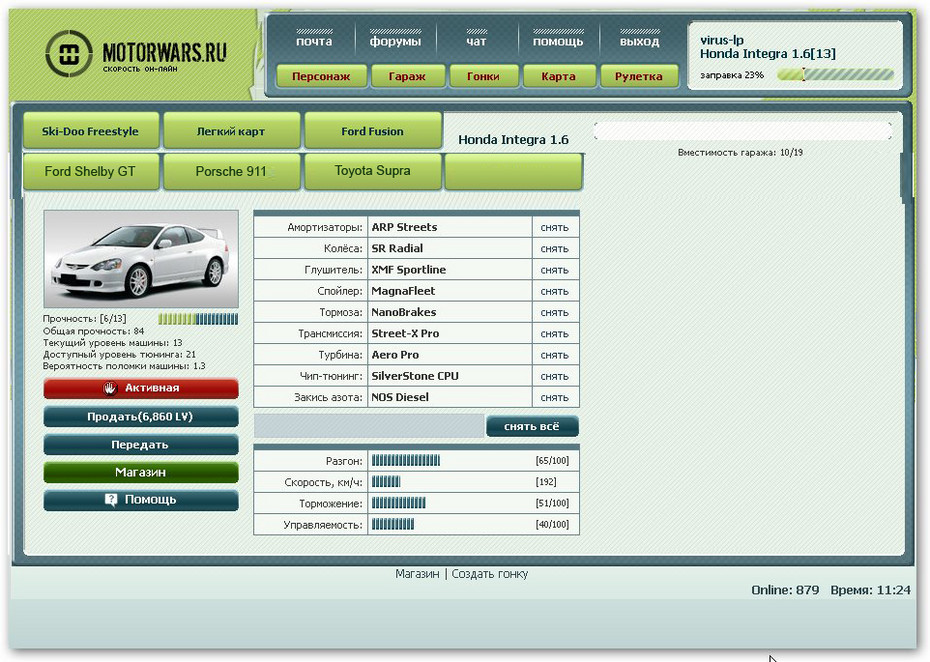Click the NanoBrakes part name
930x662 pixels.
(x=403, y=312)
